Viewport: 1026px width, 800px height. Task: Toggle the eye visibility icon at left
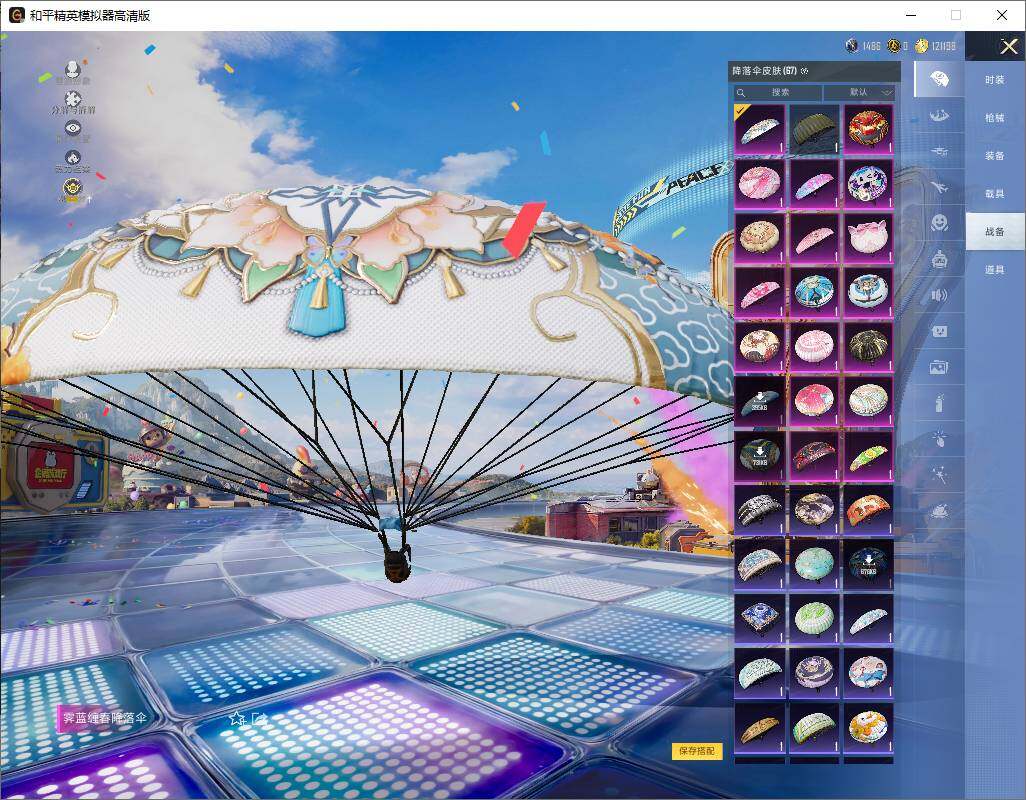(x=73, y=128)
